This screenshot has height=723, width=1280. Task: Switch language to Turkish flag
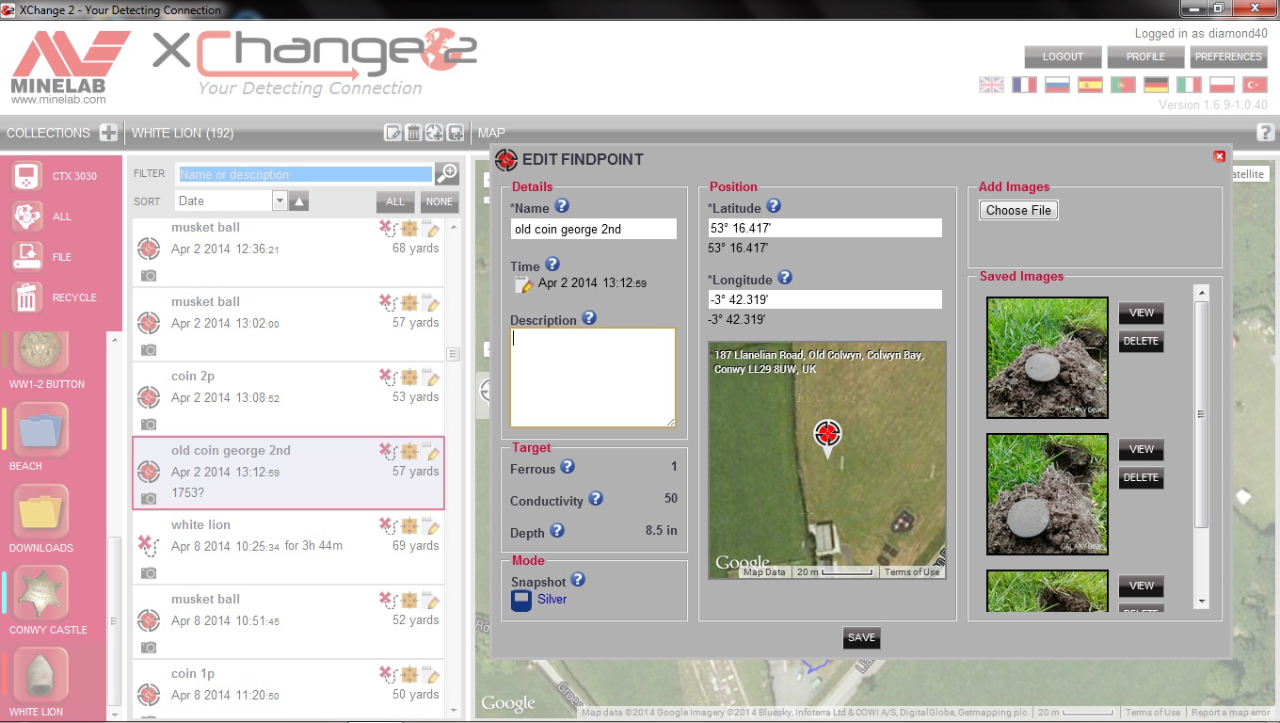click(1254, 85)
